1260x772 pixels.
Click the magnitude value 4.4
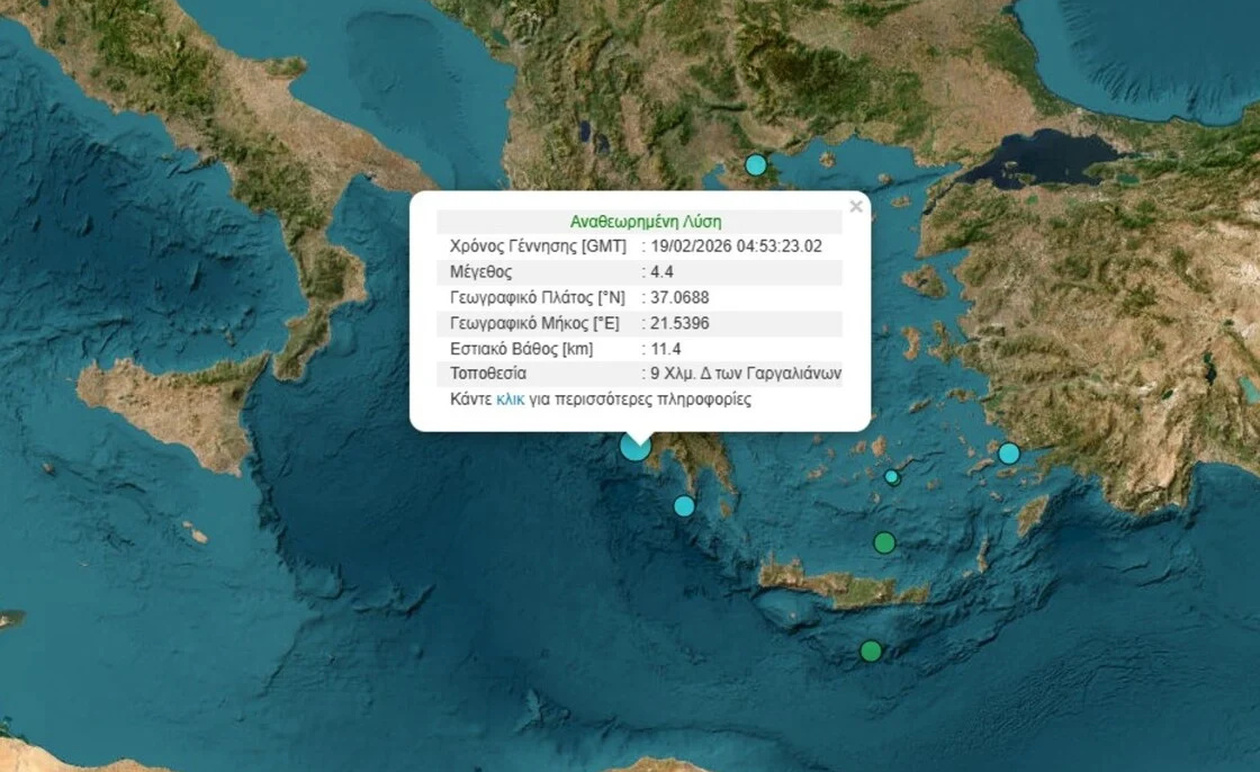[x=662, y=272]
